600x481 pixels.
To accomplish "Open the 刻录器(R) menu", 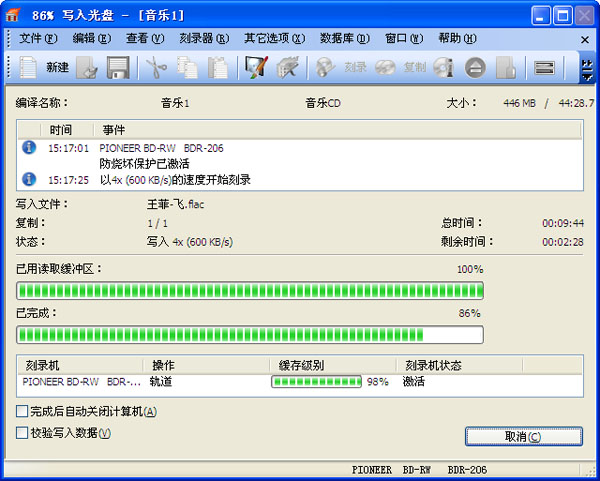I will [204, 38].
